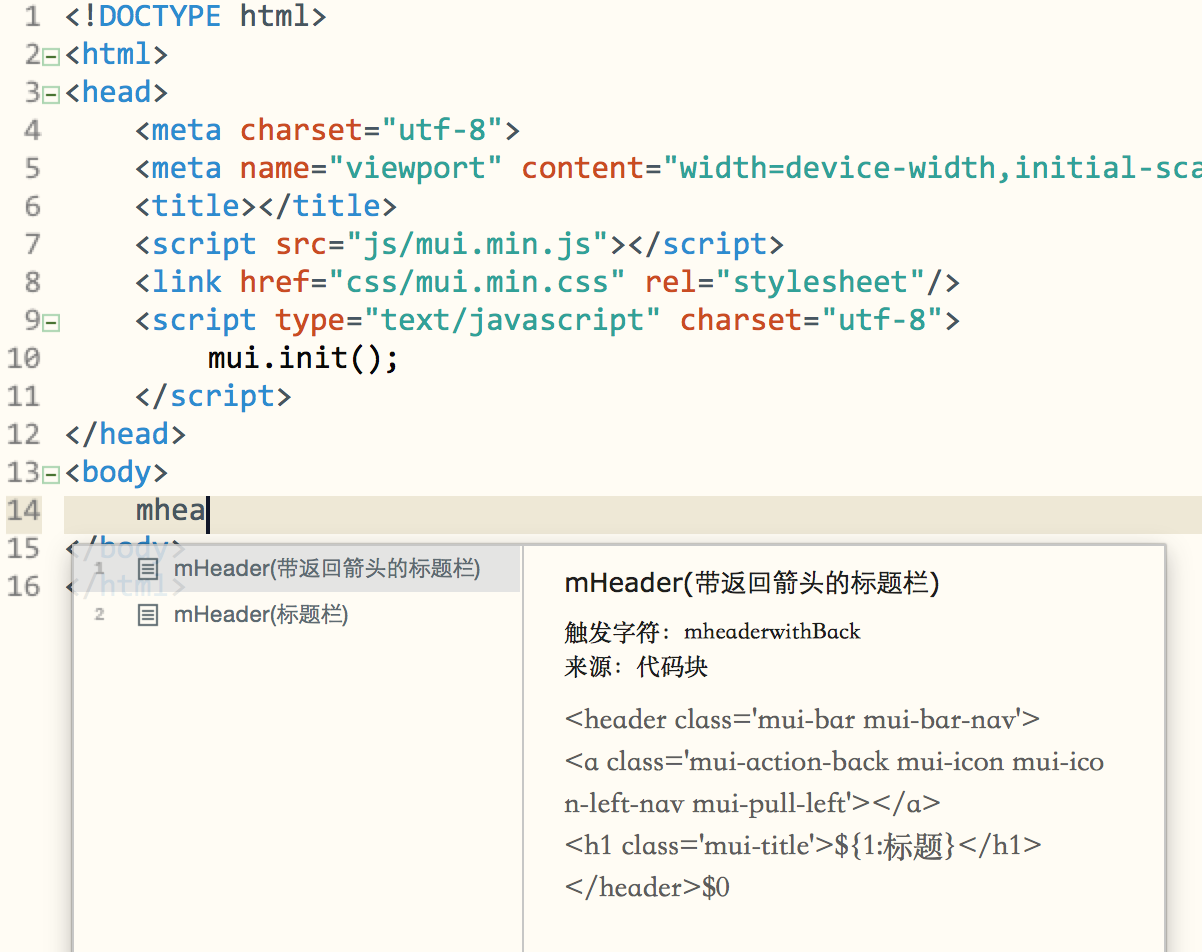The height and width of the screenshot is (952, 1202).
Task: Click the header class='mui-bar mui-bar-nav' preview line
Action: click(802, 720)
